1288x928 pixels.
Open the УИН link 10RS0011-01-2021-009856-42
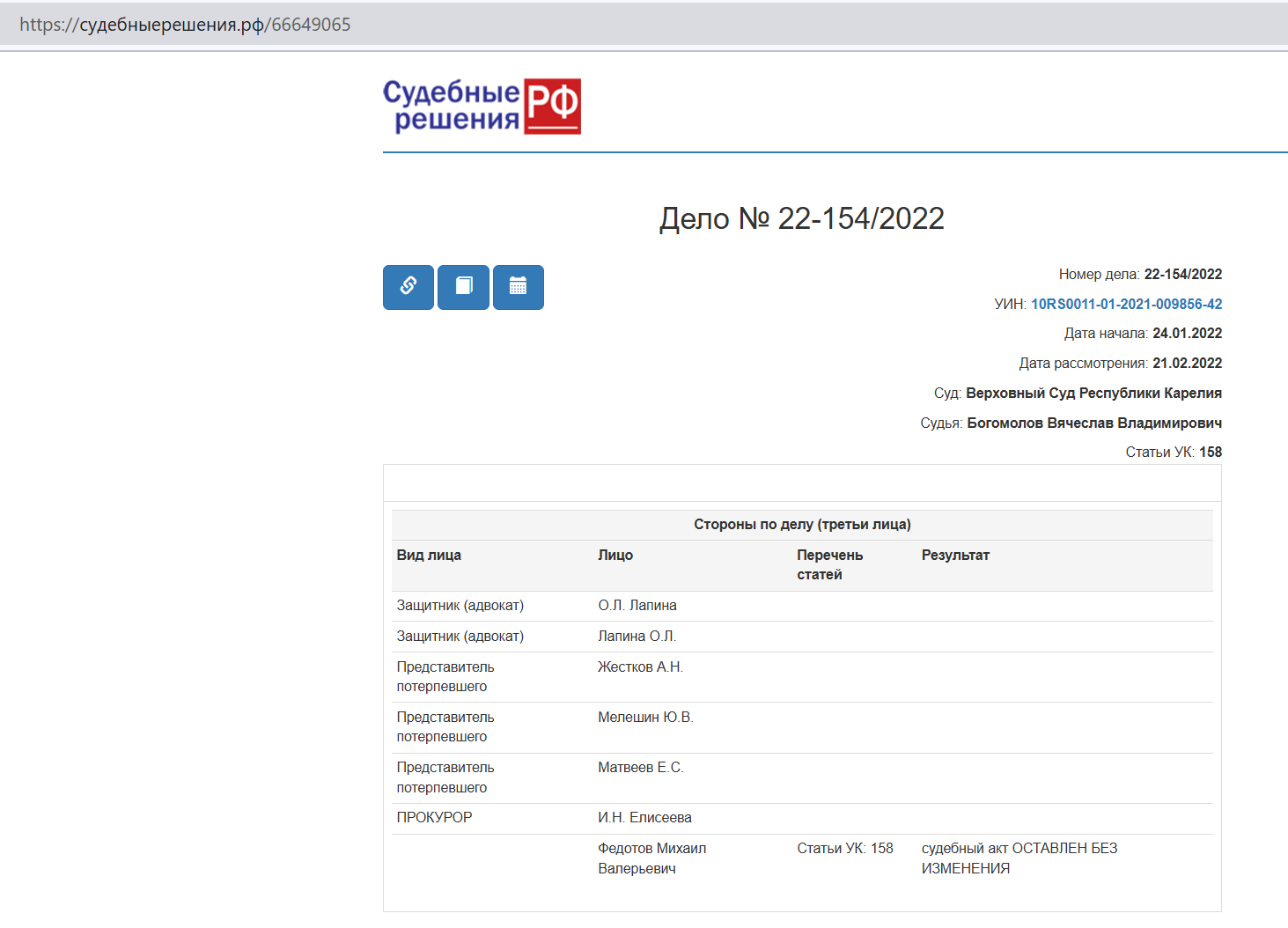coord(1126,304)
